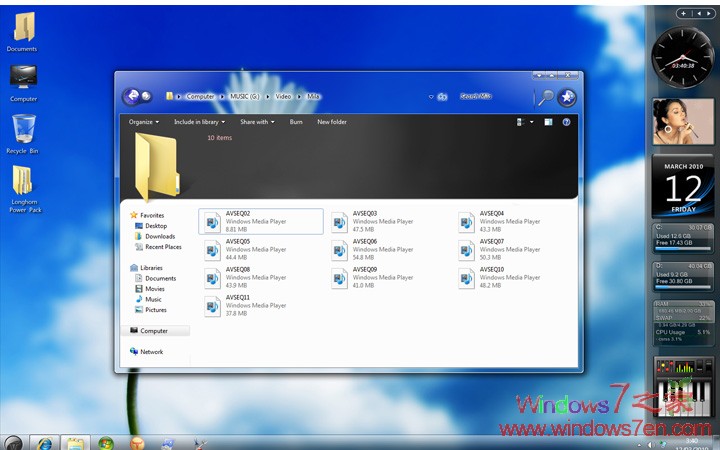Image resolution: width=720 pixels, height=450 pixels.
Task: Refresh the Mila folder view
Action: [442, 96]
